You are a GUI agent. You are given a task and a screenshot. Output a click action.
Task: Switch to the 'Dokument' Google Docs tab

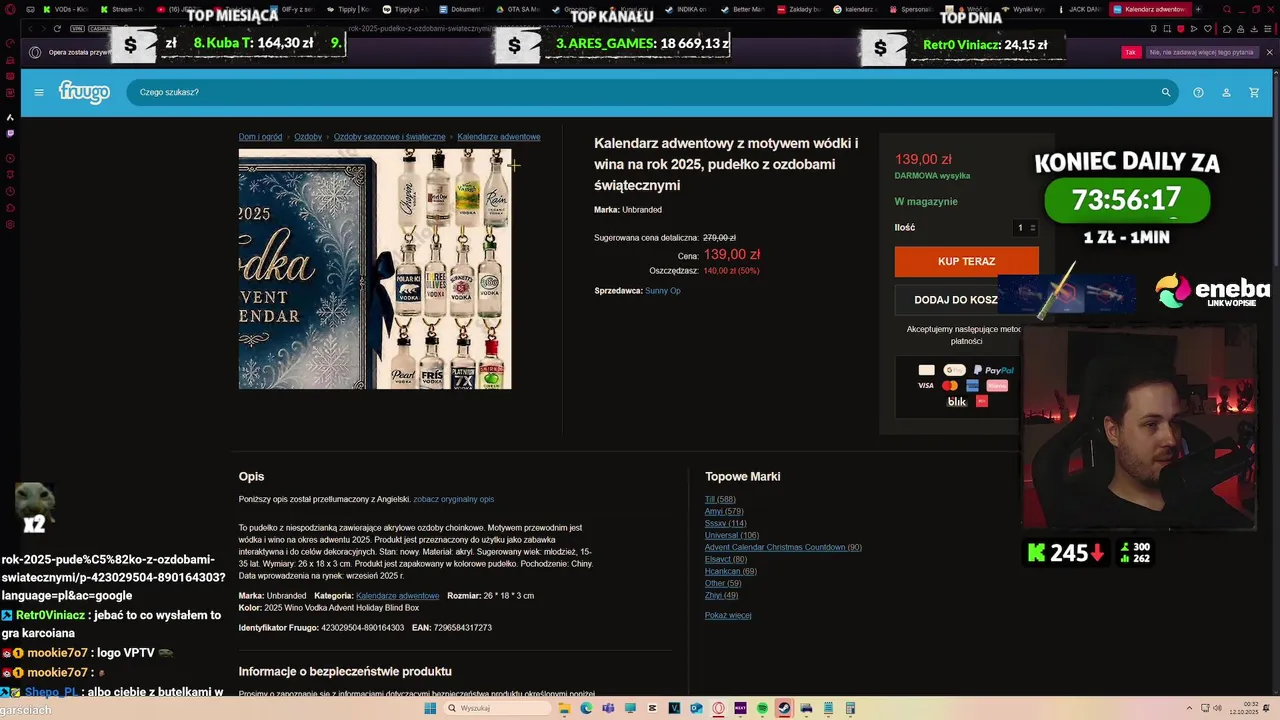460,9
